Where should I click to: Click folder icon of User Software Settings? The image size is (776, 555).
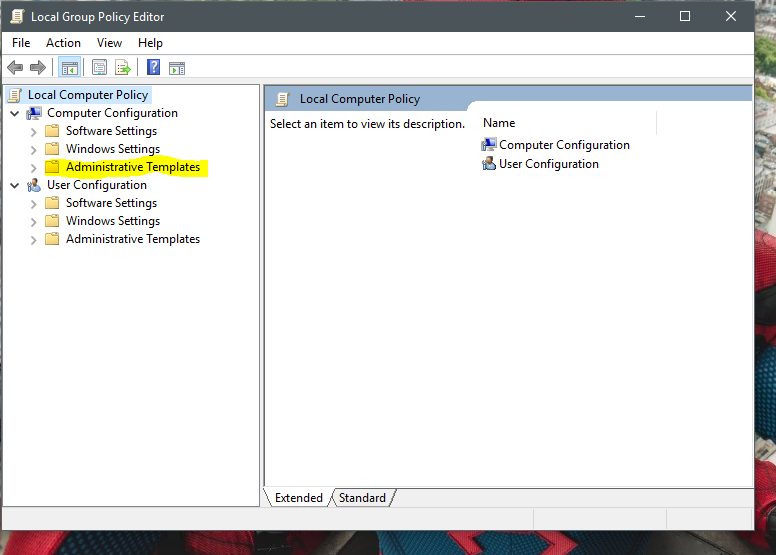point(52,202)
